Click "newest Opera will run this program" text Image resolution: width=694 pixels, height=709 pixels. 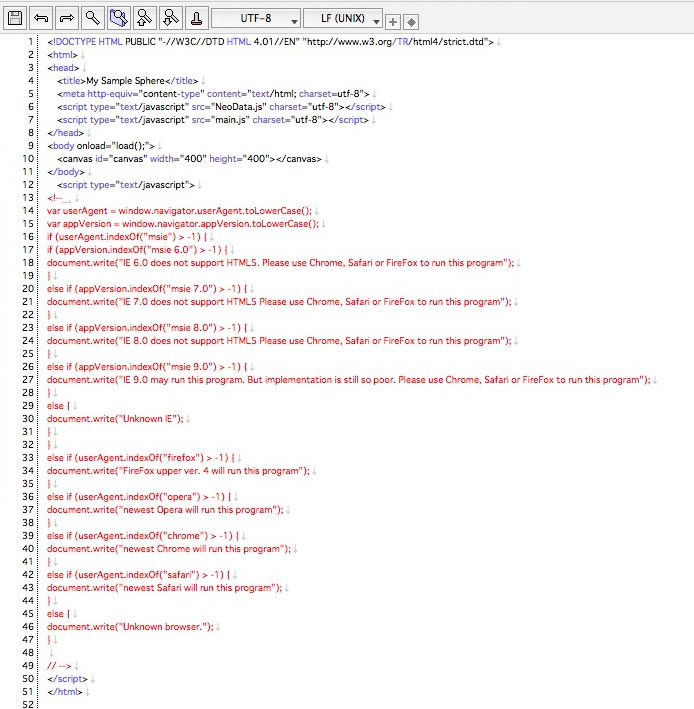(198, 510)
